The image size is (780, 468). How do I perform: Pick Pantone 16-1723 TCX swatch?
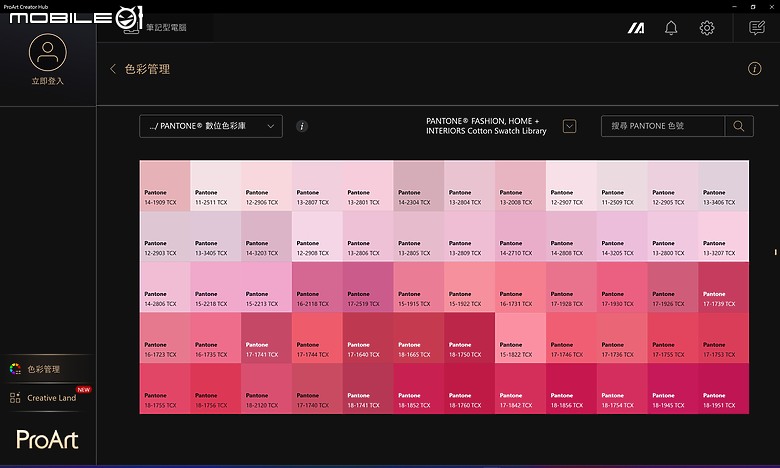pyautogui.click(x=165, y=338)
